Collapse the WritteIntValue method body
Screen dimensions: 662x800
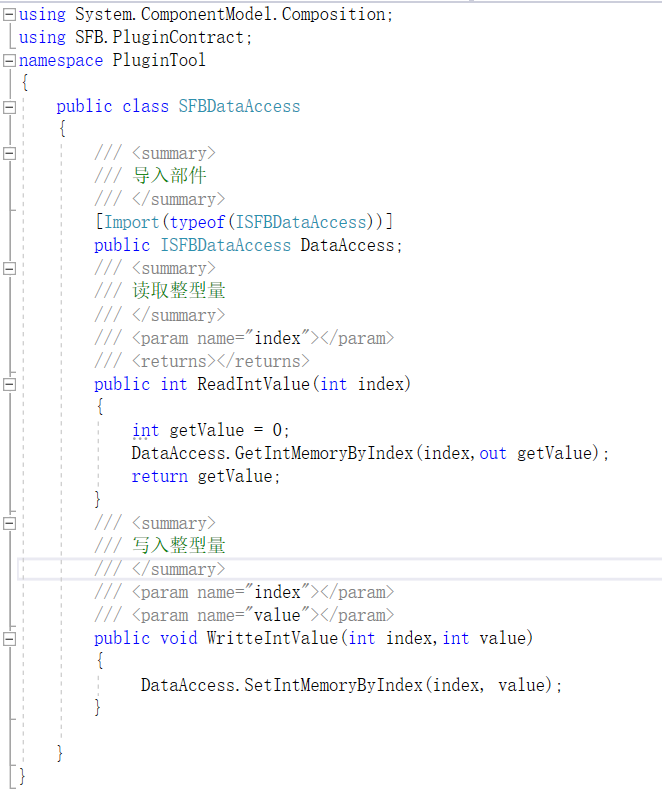pyautogui.click(x=9, y=639)
